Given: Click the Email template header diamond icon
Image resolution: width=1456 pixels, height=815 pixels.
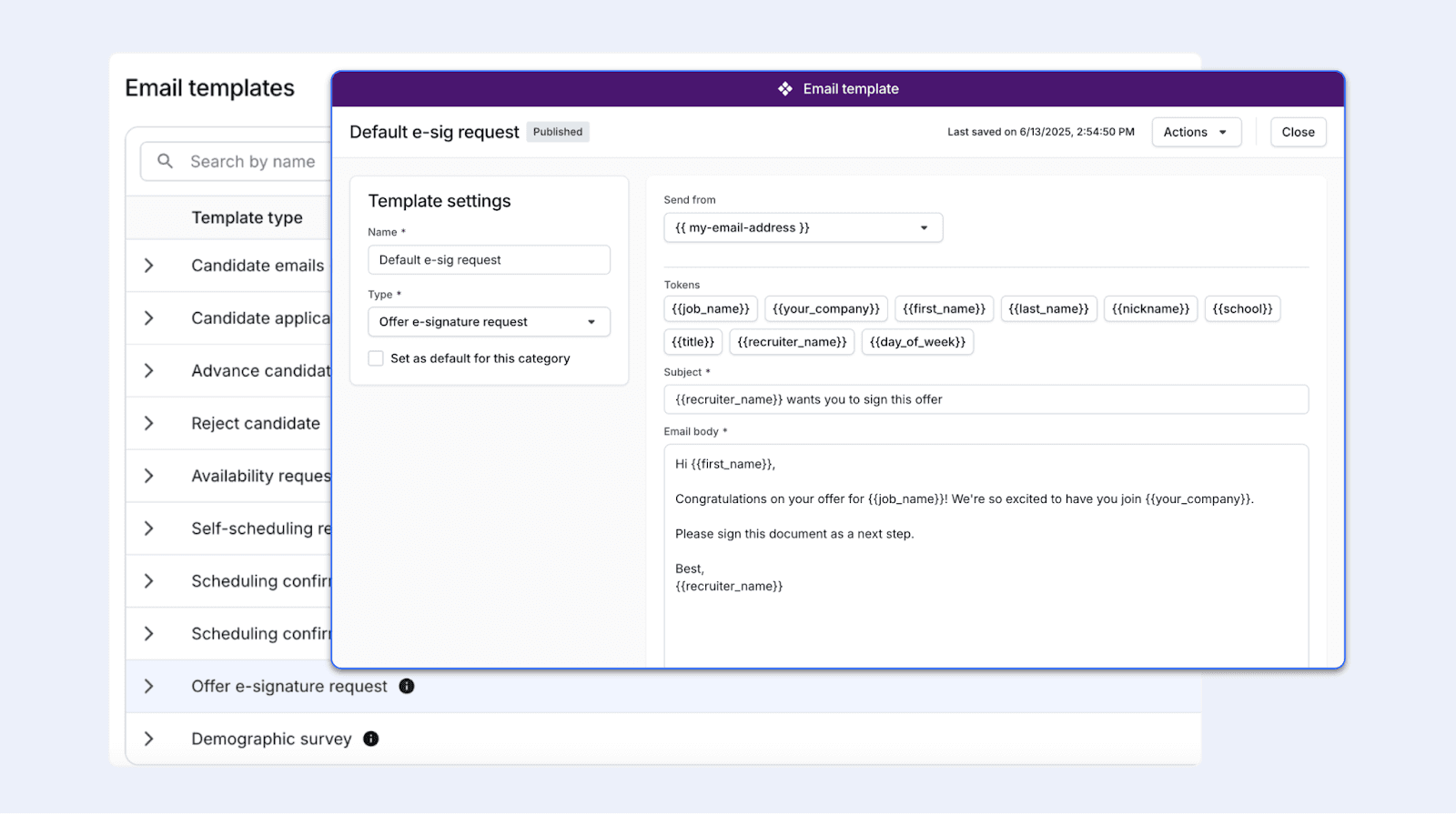Looking at the screenshot, I should (785, 89).
